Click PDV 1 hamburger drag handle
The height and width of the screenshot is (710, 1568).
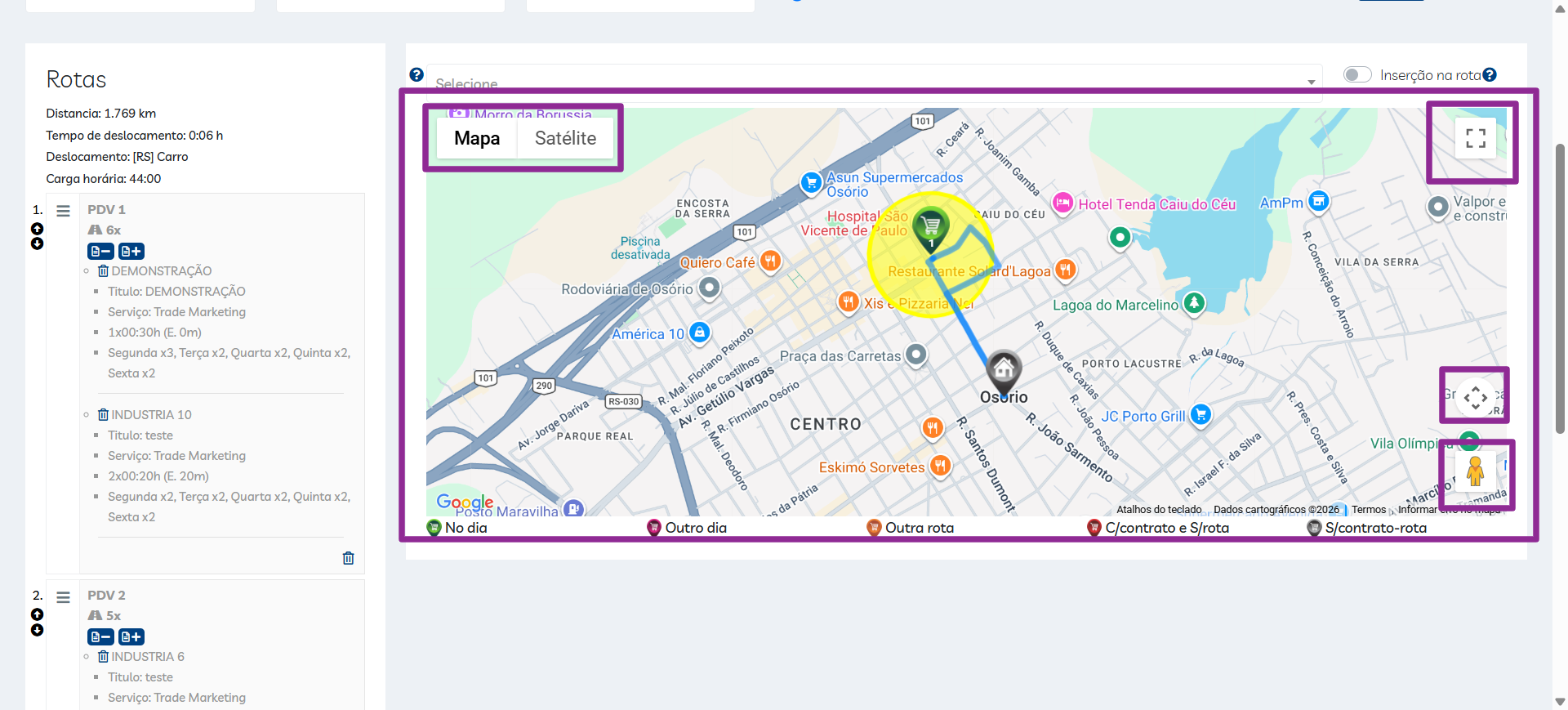[63, 211]
